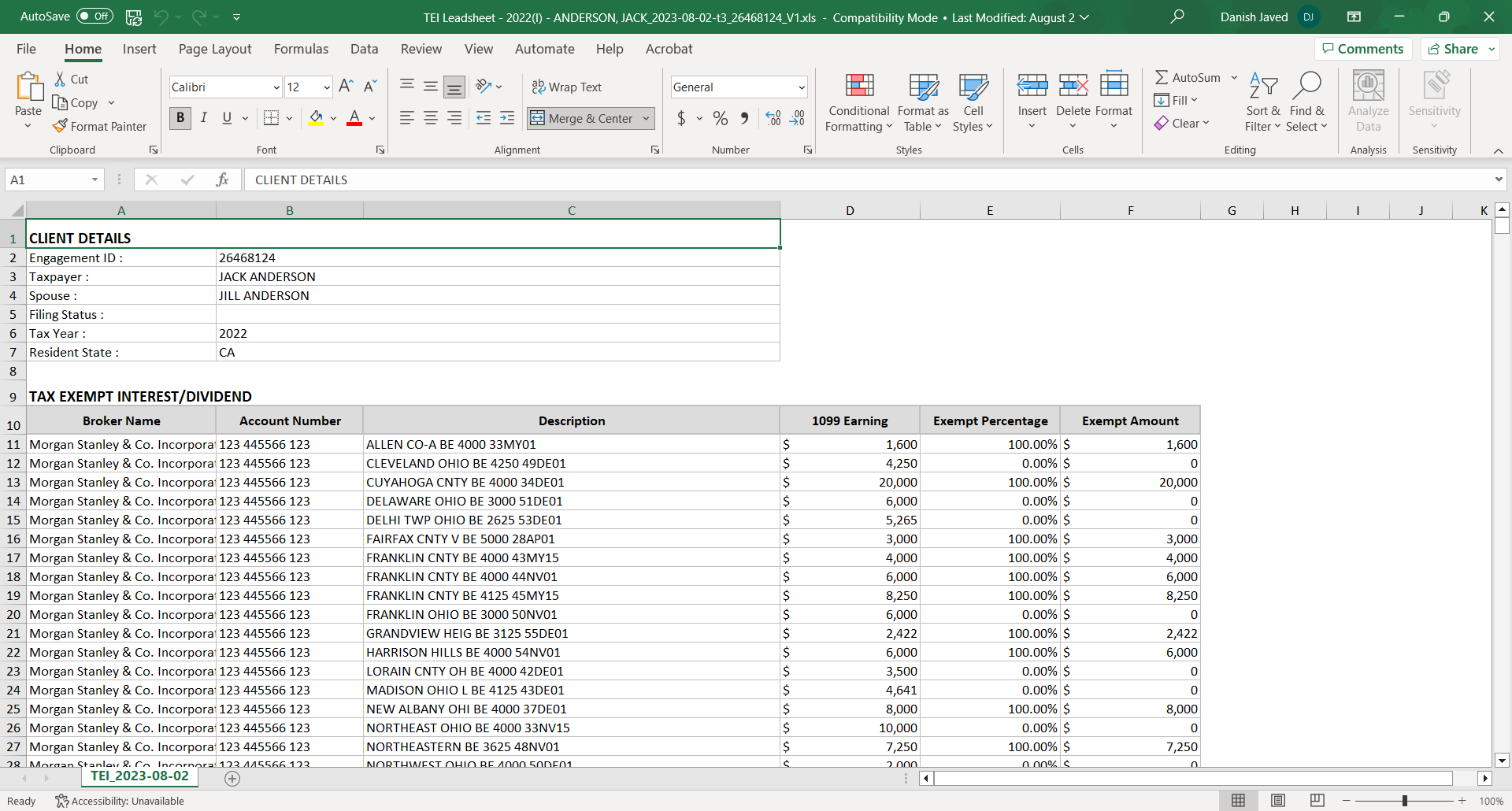Image resolution: width=1512 pixels, height=811 pixels.
Task: Switch to Page Layout view in status bar
Action: click(1277, 801)
